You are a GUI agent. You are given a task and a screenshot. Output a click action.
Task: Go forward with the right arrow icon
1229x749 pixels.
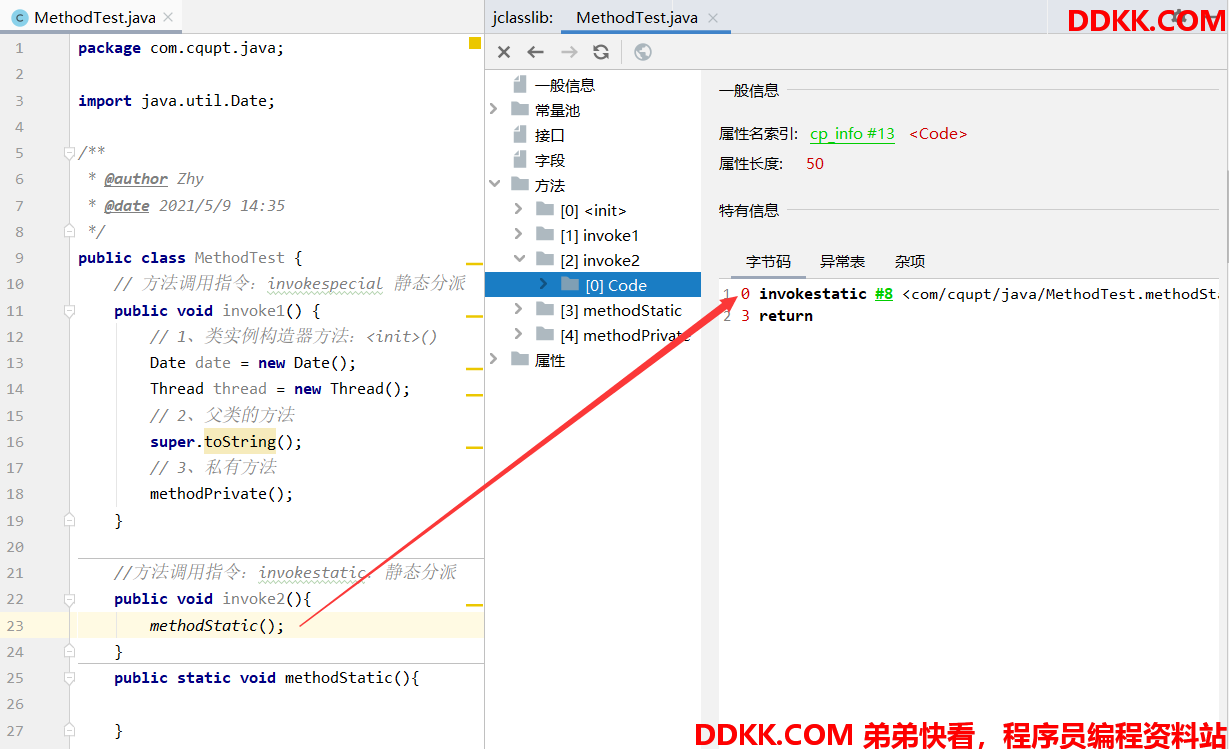[x=569, y=52]
